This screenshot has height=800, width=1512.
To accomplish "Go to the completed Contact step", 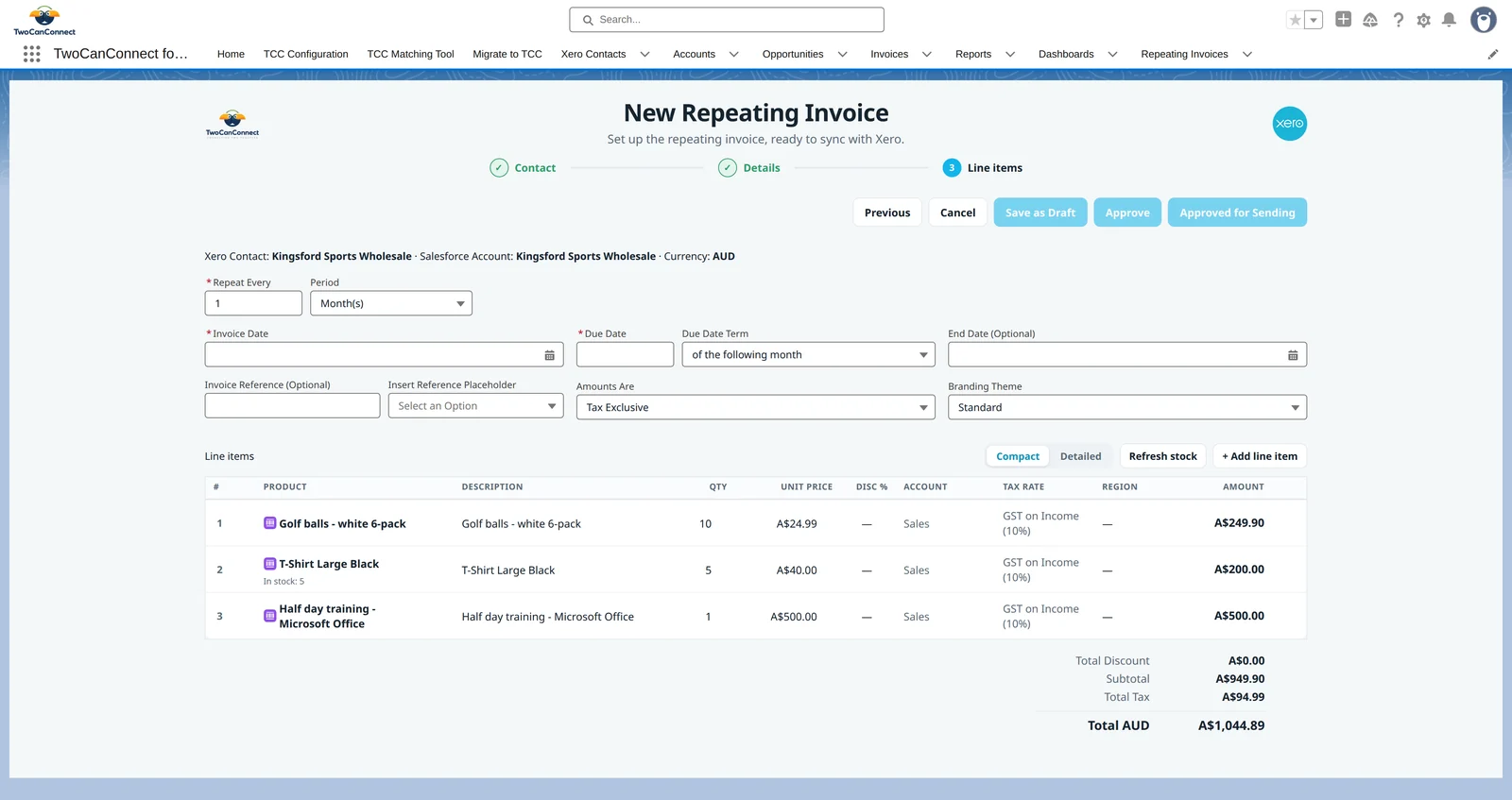I will [523, 168].
